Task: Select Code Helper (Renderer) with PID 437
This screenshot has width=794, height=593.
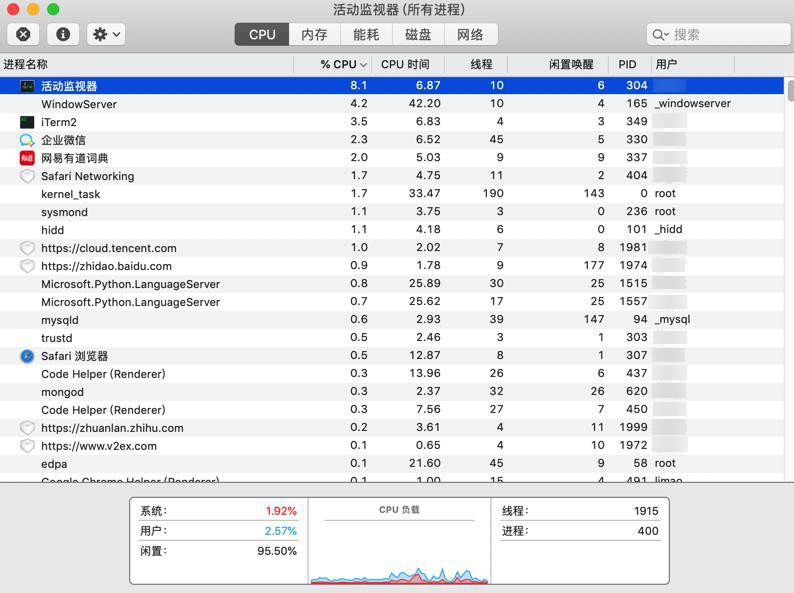Action: [x=392, y=374]
